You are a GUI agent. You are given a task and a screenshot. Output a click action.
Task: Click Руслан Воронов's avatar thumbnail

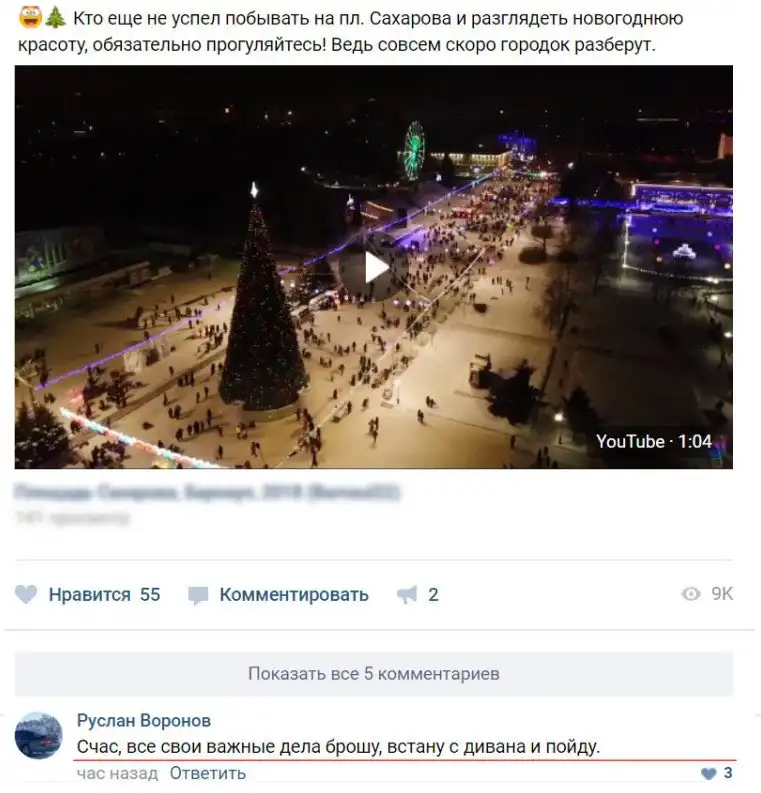(x=38, y=736)
